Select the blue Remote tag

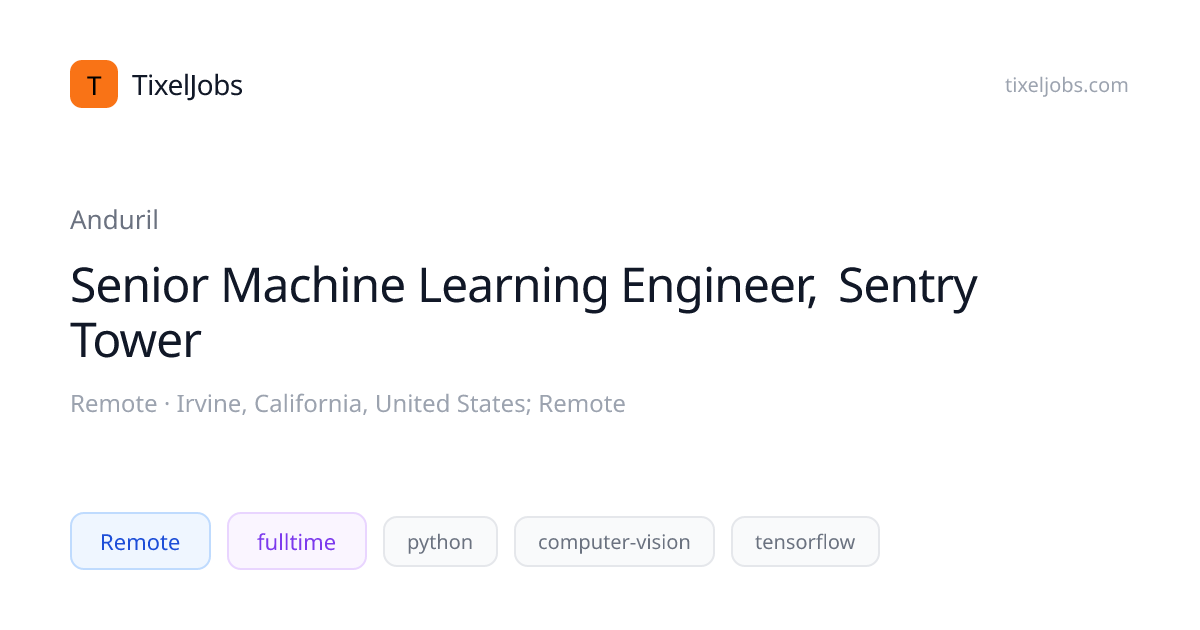140,542
